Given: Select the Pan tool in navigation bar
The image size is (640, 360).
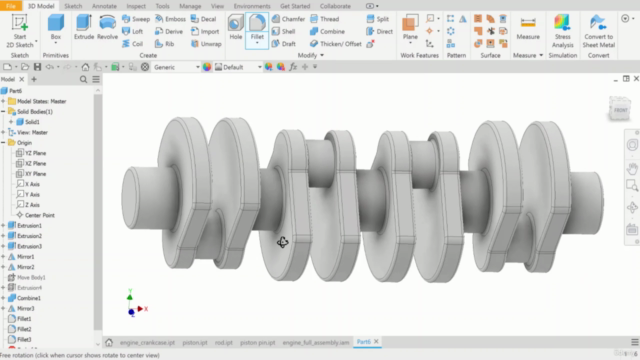Looking at the screenshot, I should (632, 168).
